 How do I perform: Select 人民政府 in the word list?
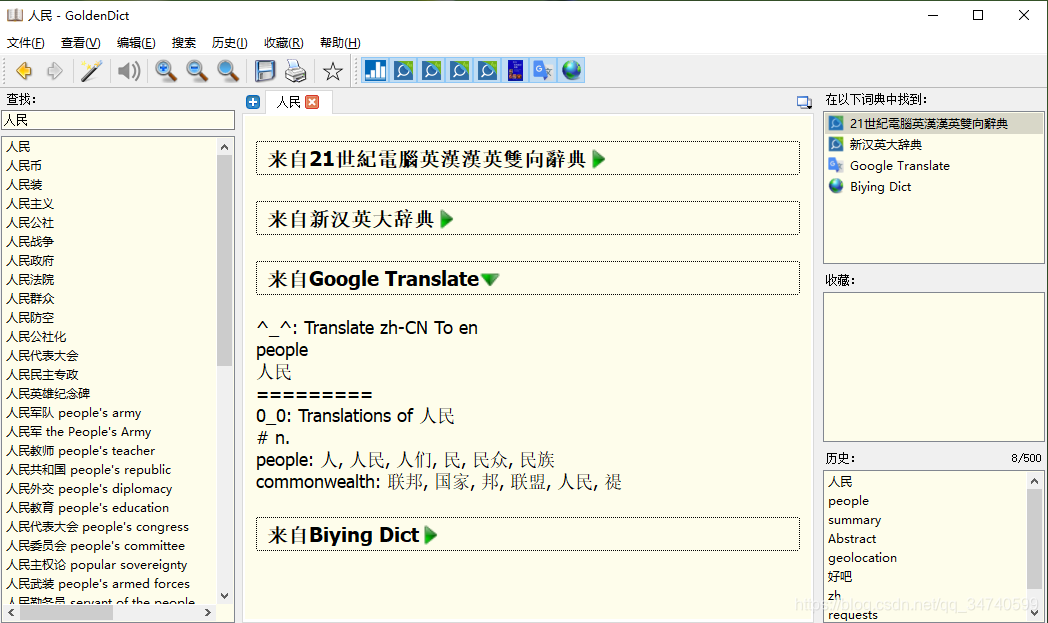30,261
